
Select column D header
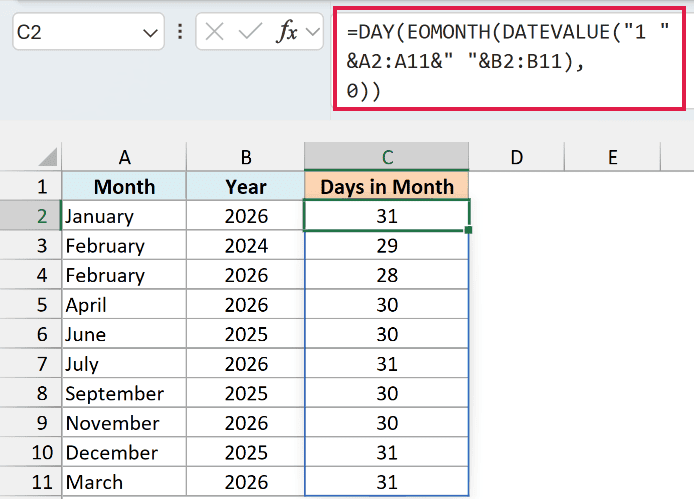click(517, 157)
